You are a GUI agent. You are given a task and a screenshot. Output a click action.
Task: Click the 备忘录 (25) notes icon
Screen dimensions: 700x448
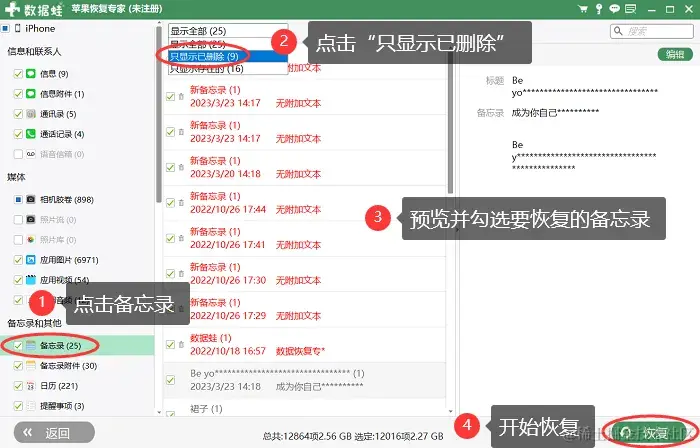click(31, 345)
